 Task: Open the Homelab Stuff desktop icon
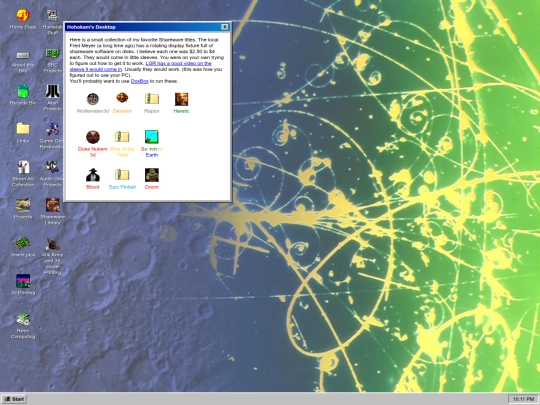52,22
